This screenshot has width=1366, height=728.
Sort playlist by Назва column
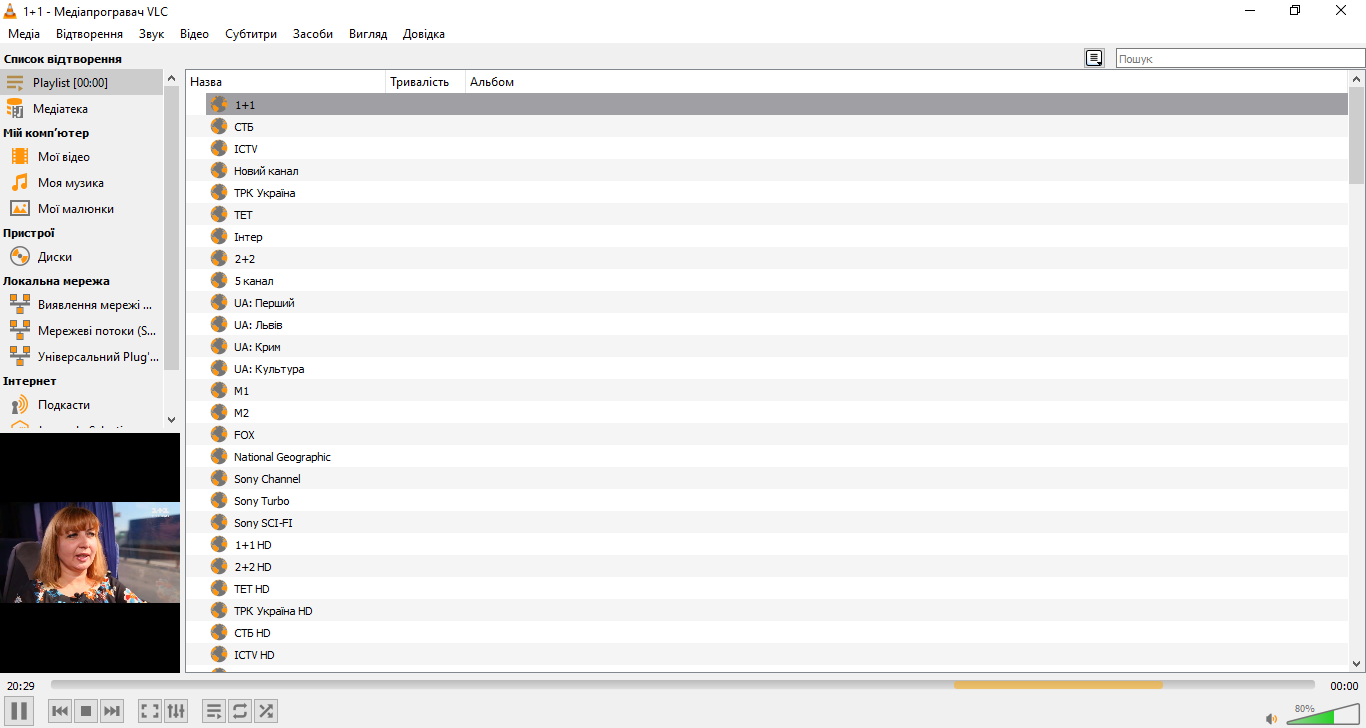pos(286,82)
